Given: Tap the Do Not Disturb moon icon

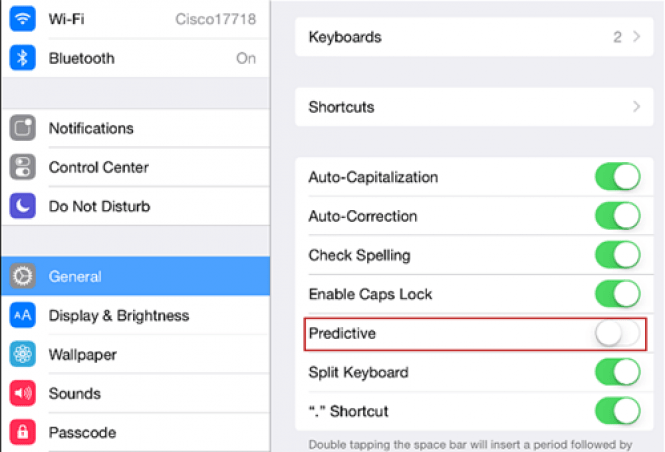Looking at the screenshot, I should pos(22,206).
